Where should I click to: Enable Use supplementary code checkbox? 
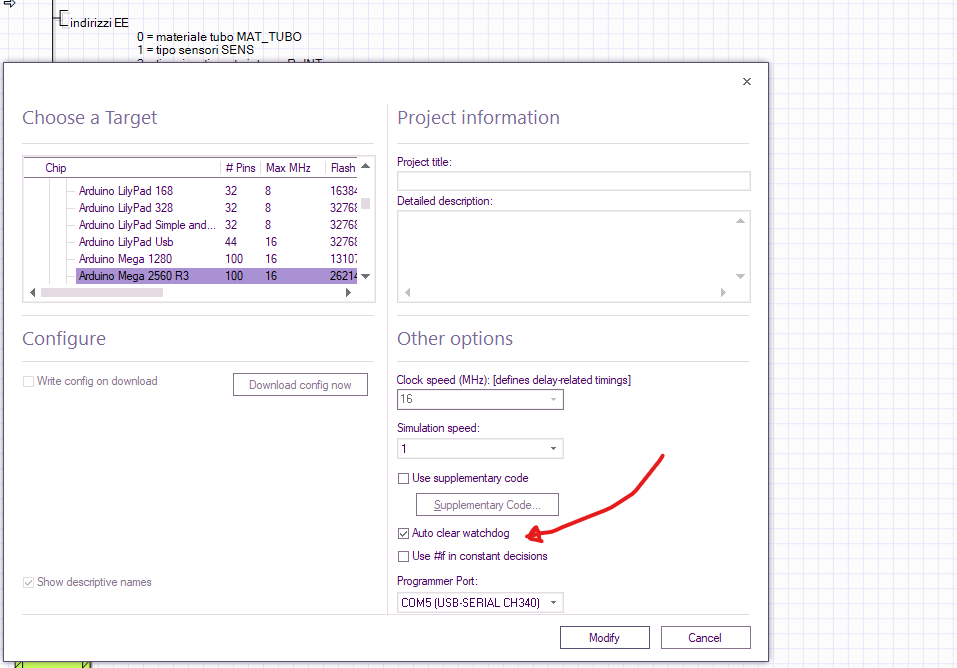coord(403,479)
